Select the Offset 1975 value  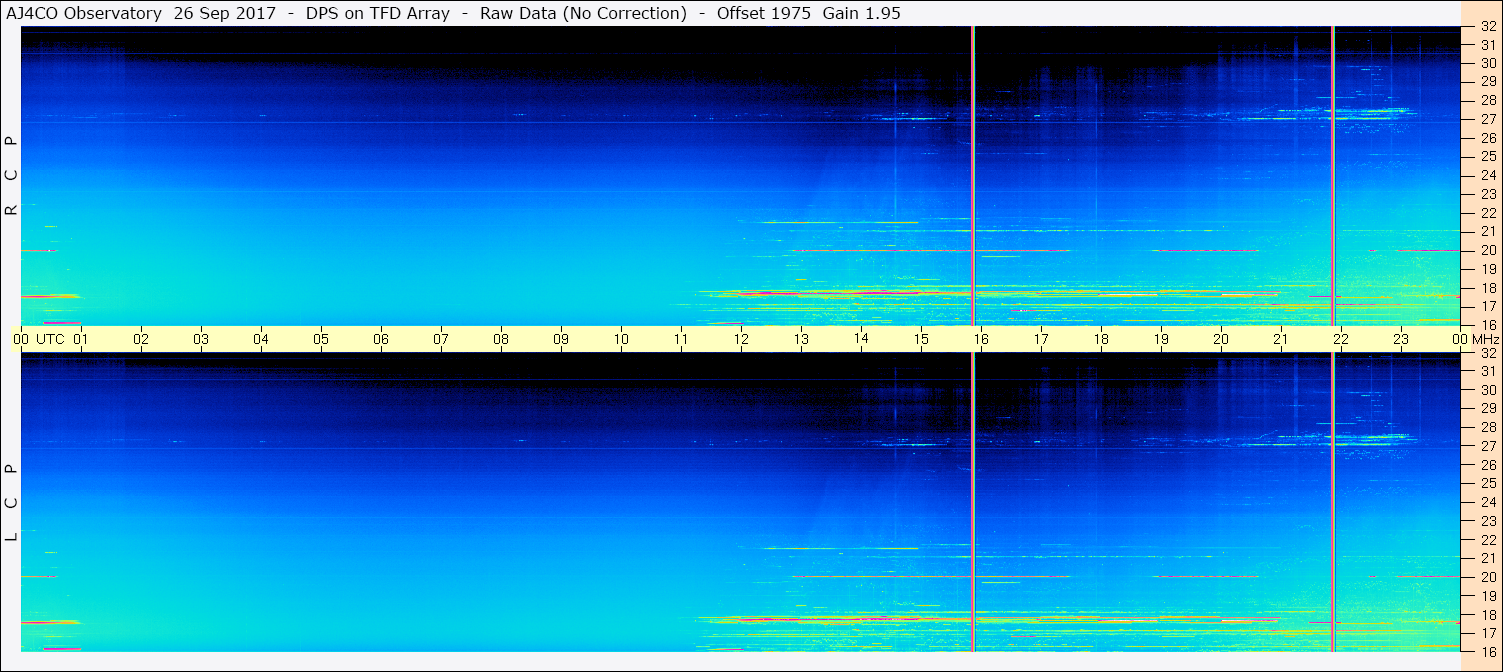[763, 13]
